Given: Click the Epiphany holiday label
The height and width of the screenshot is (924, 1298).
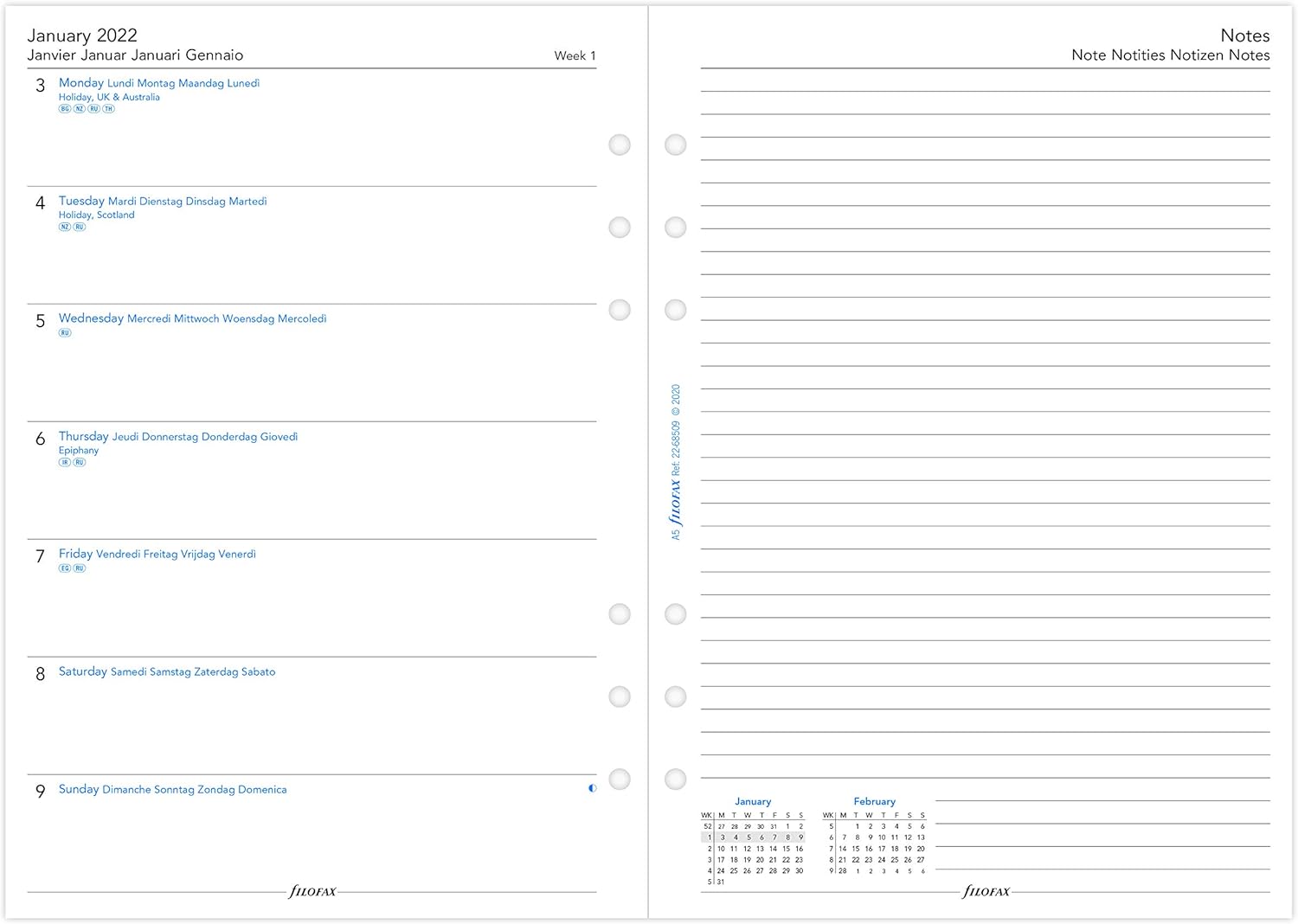Looking at the screenshot, I should tap(79, 450).
